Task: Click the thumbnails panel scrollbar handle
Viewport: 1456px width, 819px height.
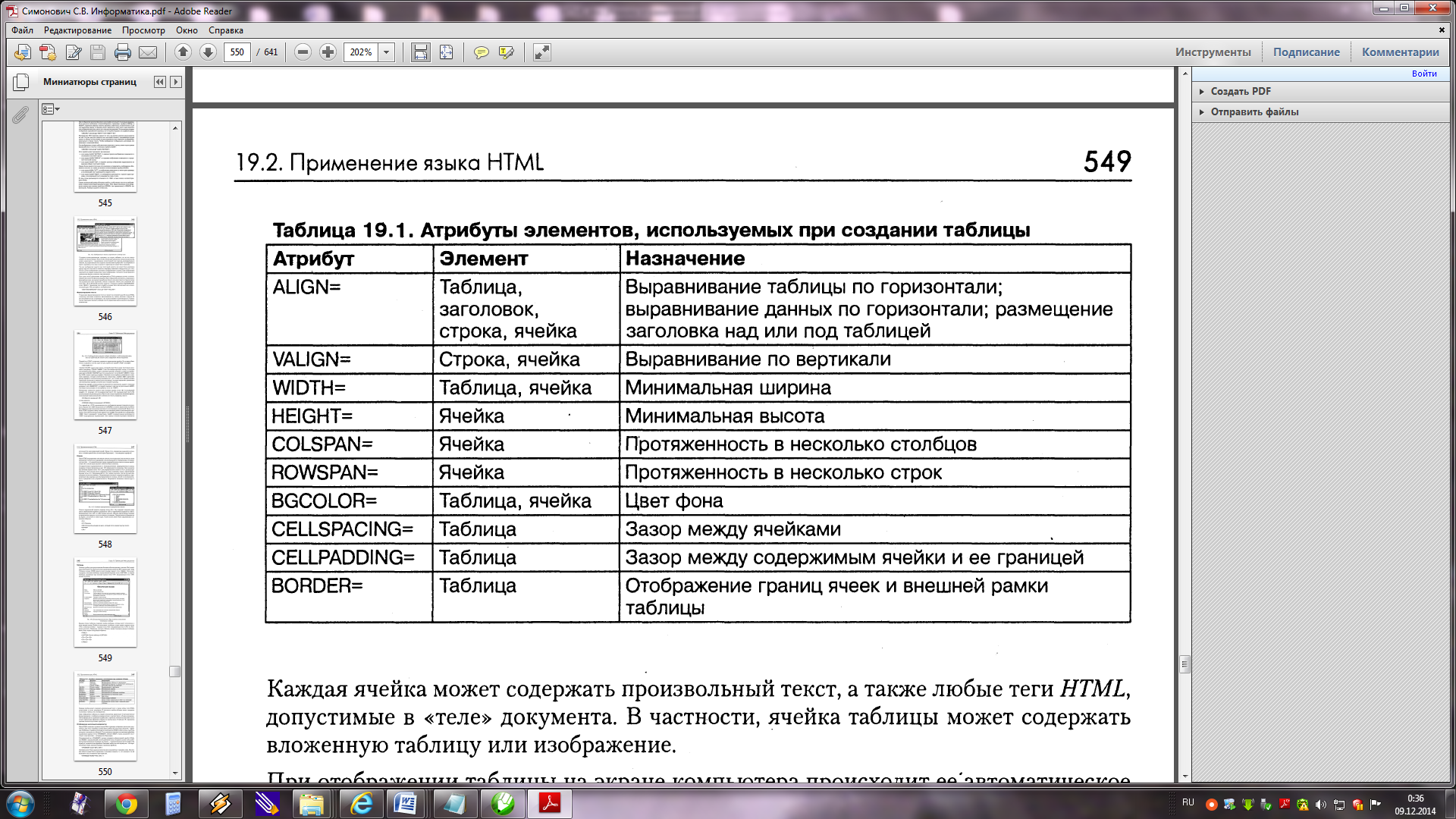Action: [175, 671]
